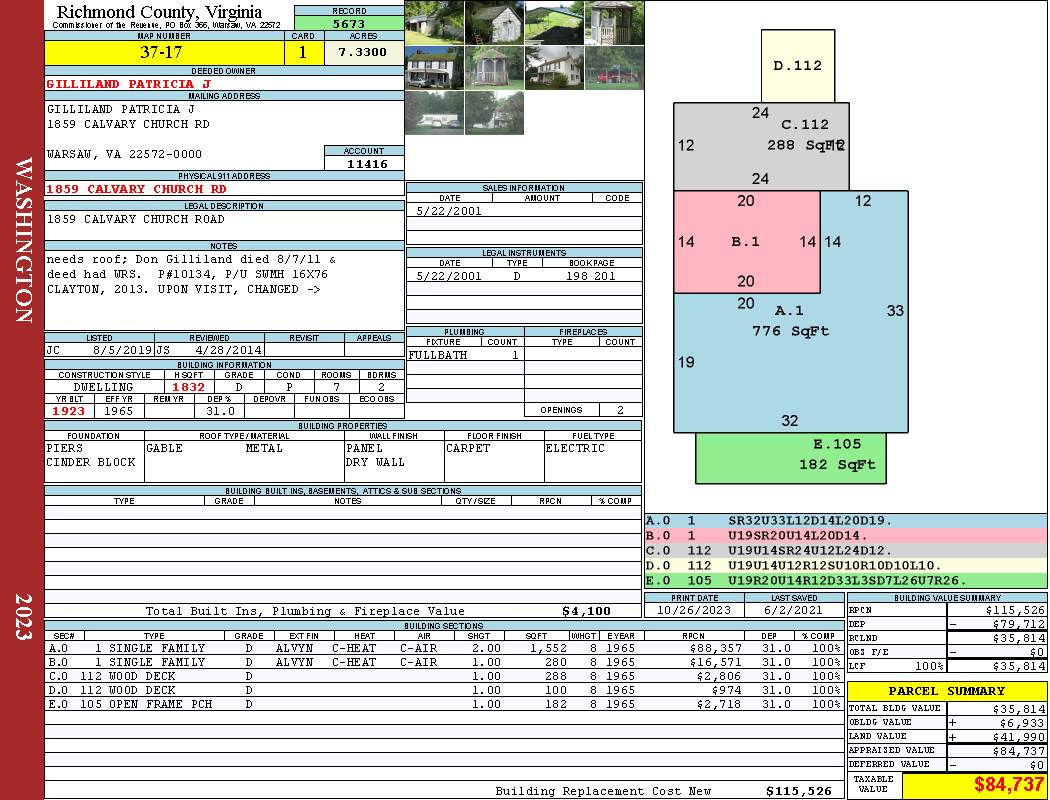Screen dimensions: 1050x800
Task: Click the red taxable value $84,737
Action: click(1008, 784)
